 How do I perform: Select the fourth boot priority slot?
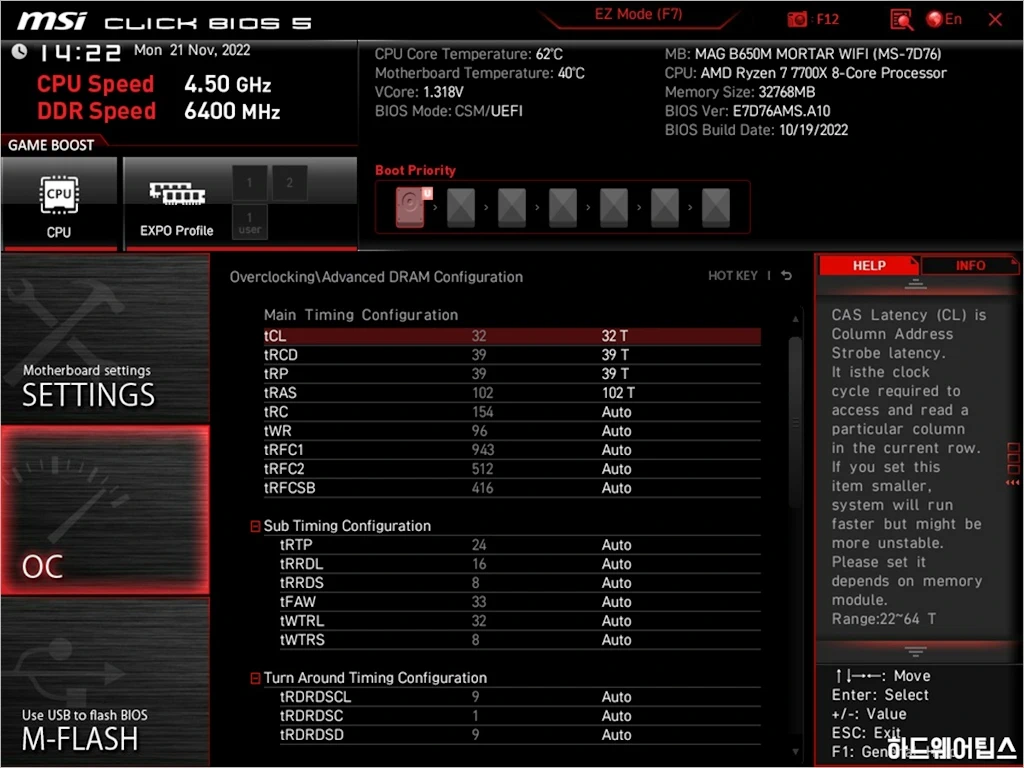[x=563, y=208]
